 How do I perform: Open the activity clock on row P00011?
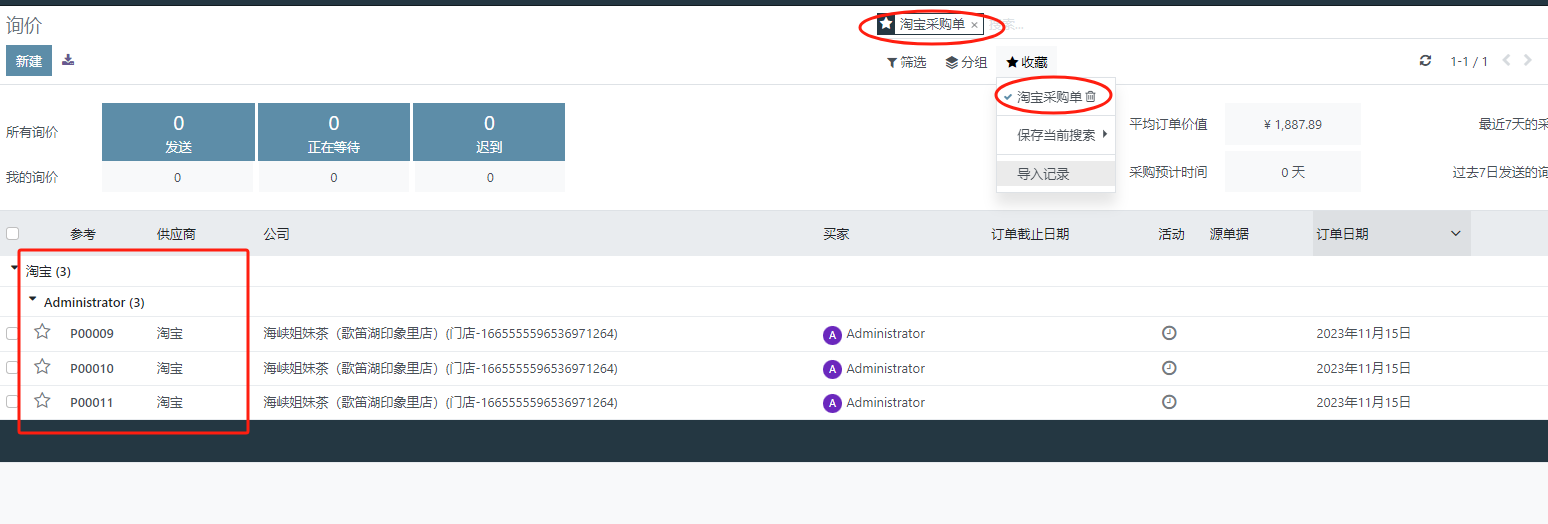[x=1169, y=402]
